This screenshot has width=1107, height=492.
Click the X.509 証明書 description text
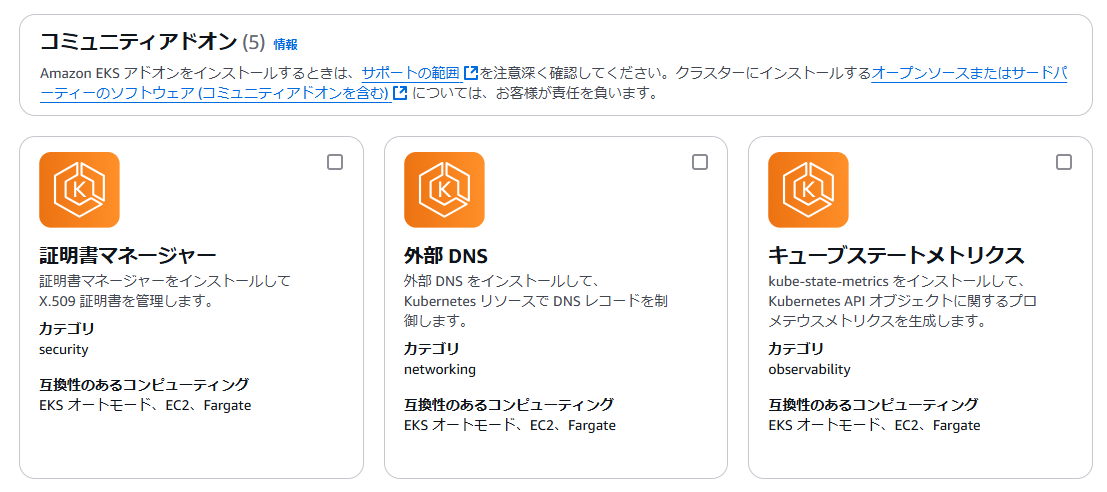(x=164, y=291)
